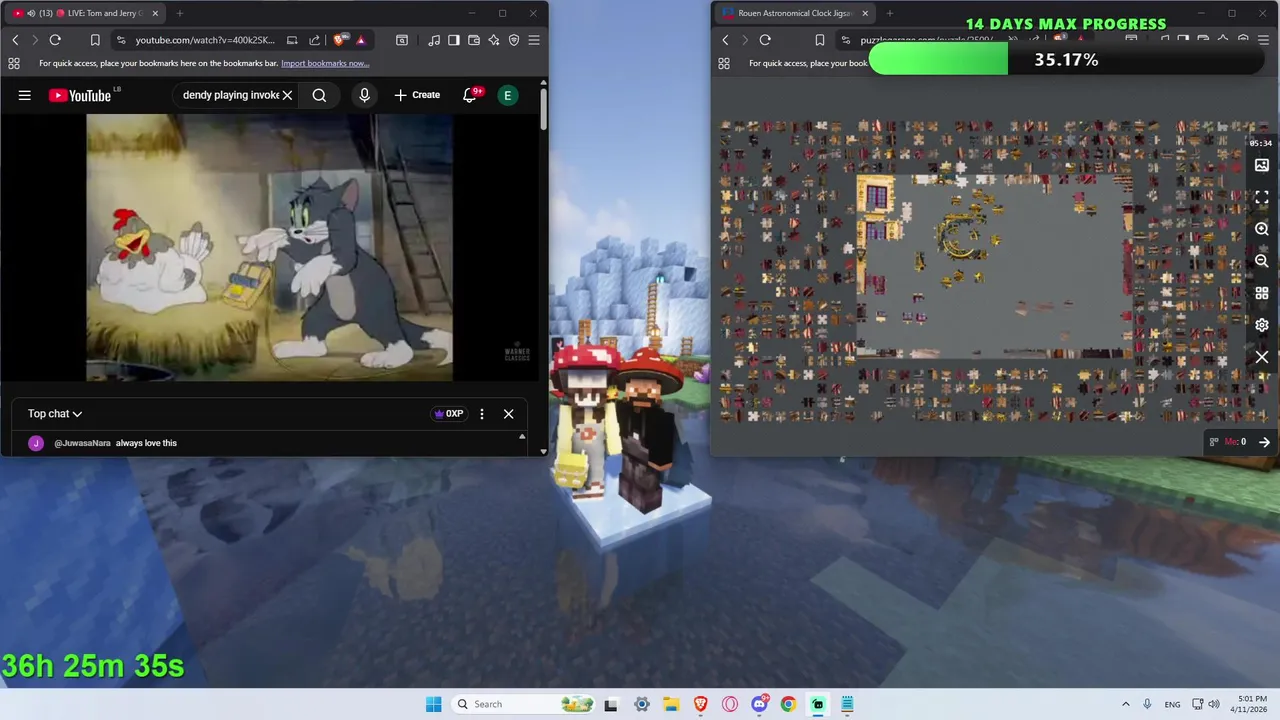Open site settings icon for youtube.com
The height and width of the screenshot is (720, 1280).
(121, 40)
